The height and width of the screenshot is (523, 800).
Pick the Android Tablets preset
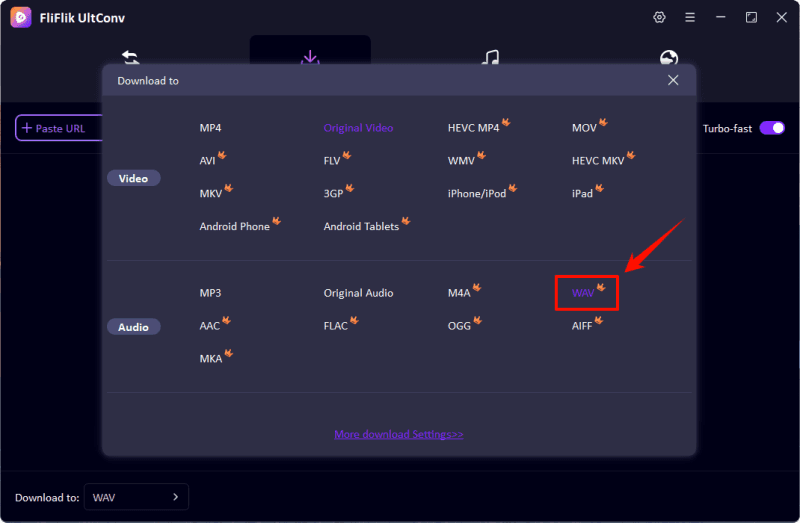pyautogui.click(x=361, y=226)
